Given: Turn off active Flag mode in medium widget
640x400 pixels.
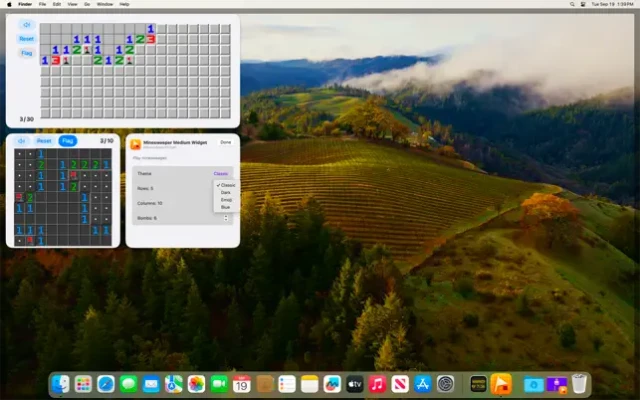Looking at the screenshot, I should (67, 141).
